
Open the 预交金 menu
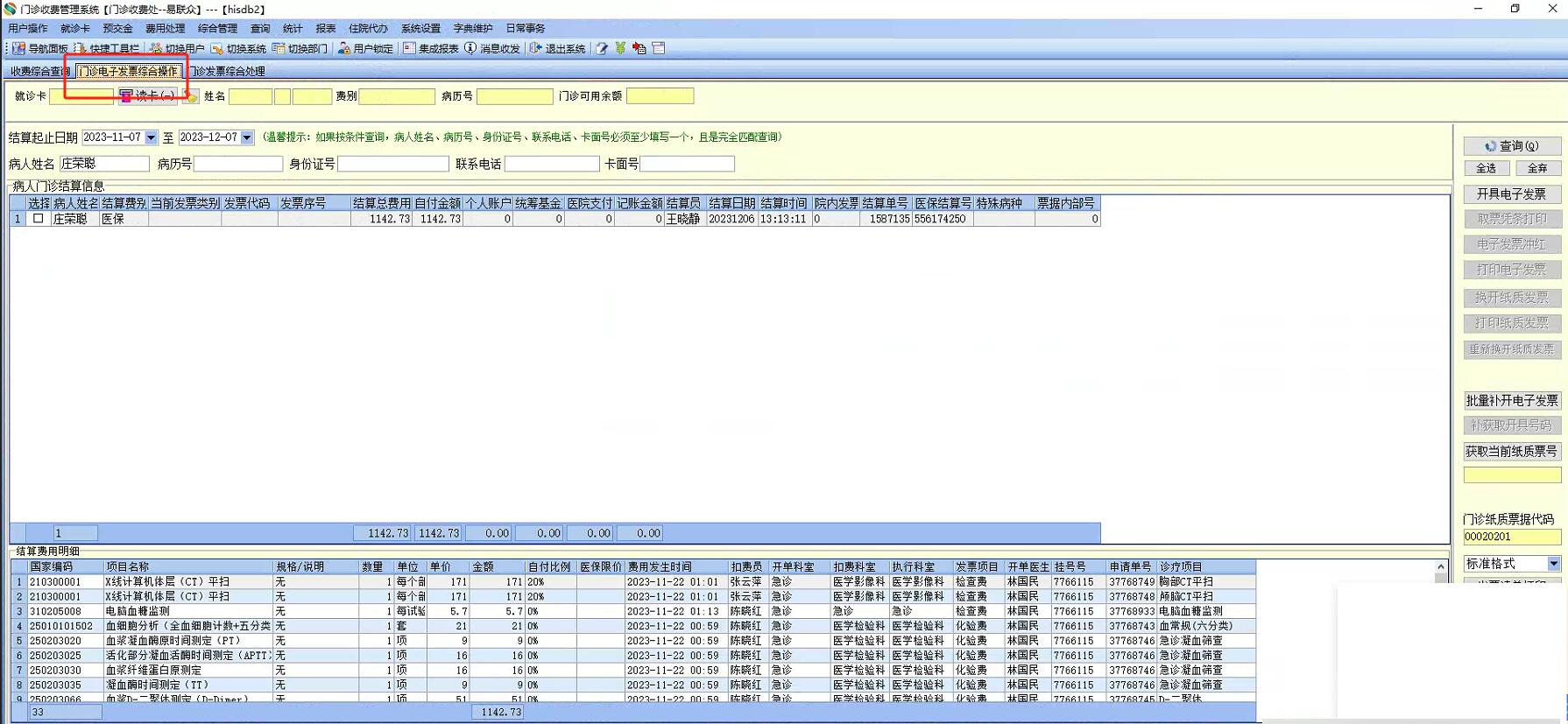(118, 28)
